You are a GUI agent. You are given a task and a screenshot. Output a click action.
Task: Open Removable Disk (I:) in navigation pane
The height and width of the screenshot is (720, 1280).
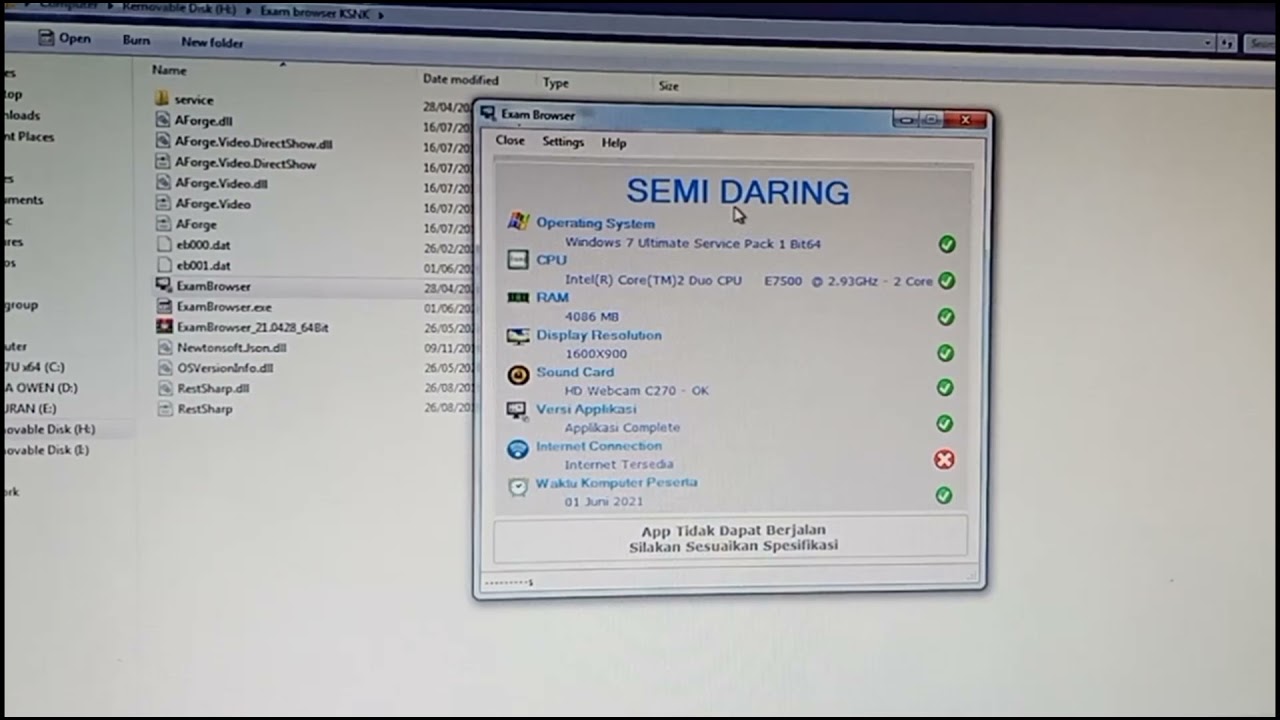[x=45, y=450]
